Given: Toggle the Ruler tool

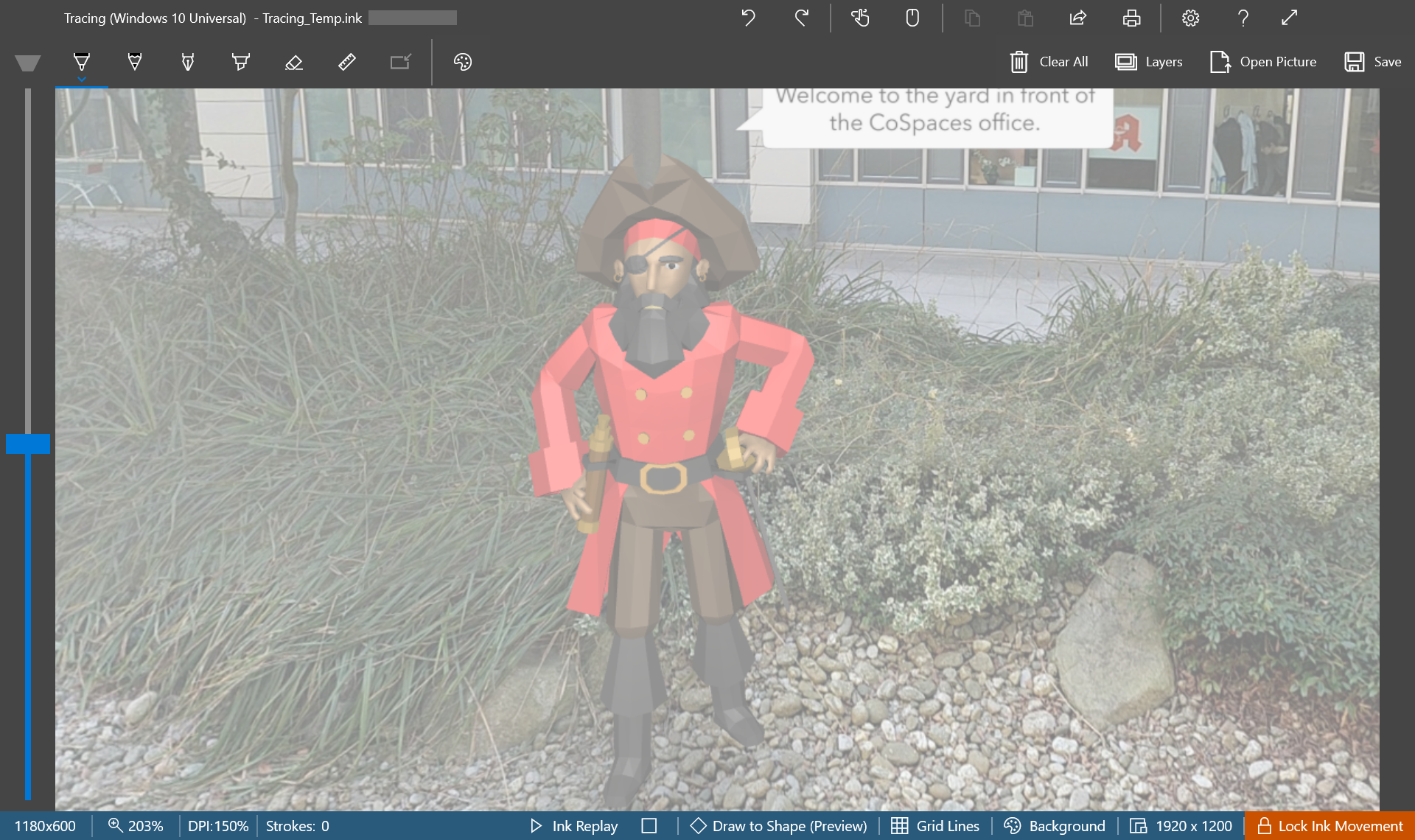Looking at the screenshot, I should [347, 62].
